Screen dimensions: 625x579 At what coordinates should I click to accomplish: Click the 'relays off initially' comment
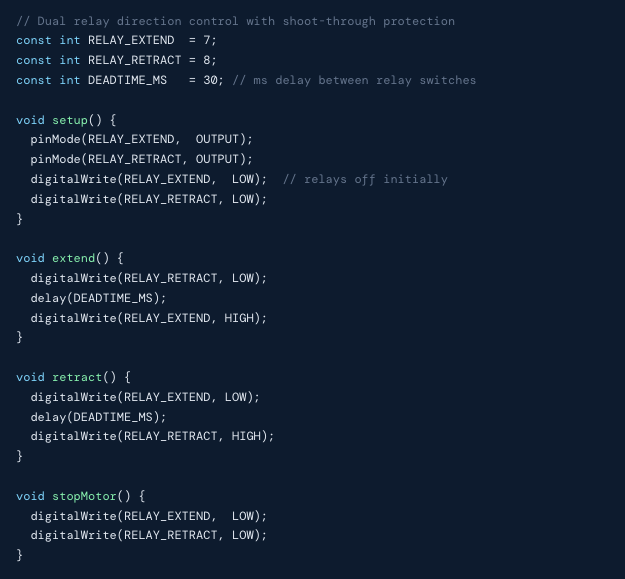(x=365, y=179)
